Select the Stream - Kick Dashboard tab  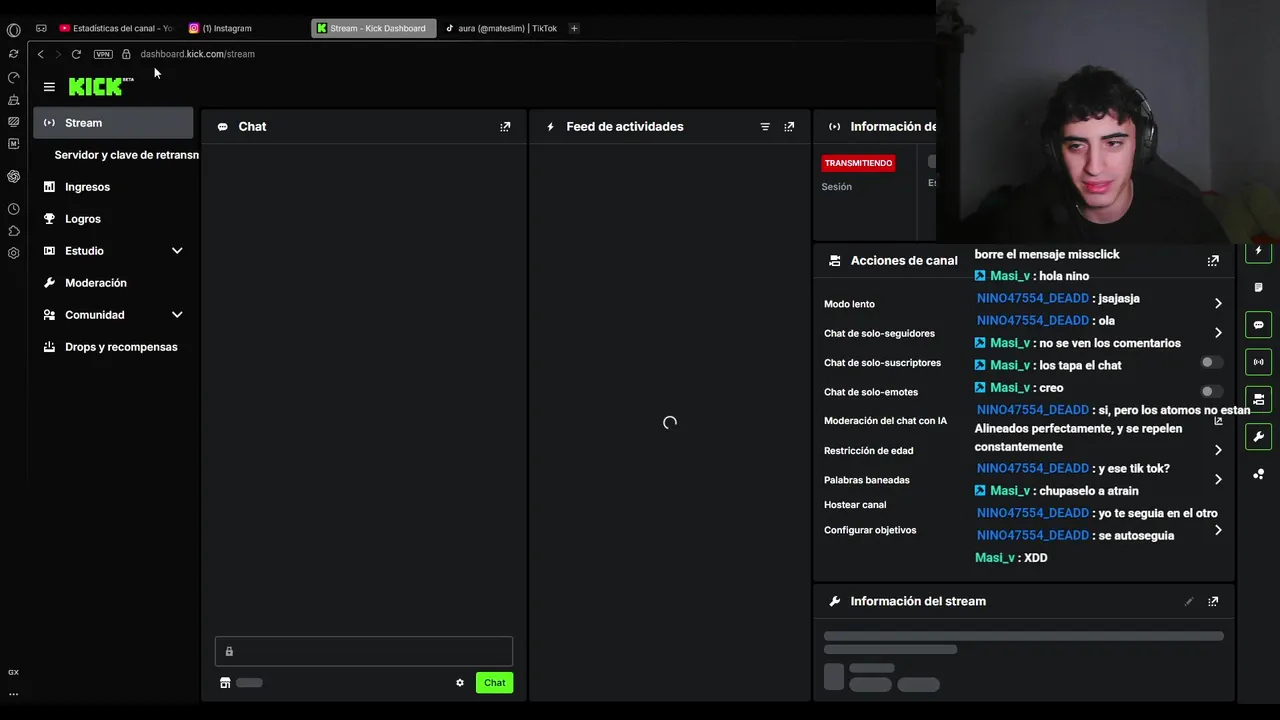pos(373,28)
